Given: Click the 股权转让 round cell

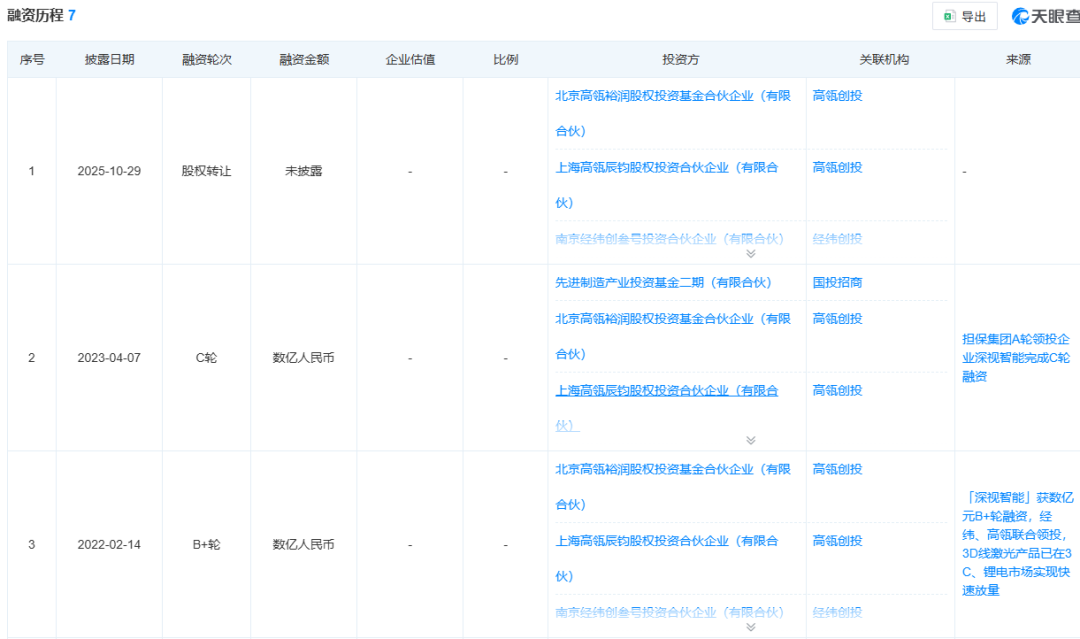Looking at the screenshot, I should (206, 171).
